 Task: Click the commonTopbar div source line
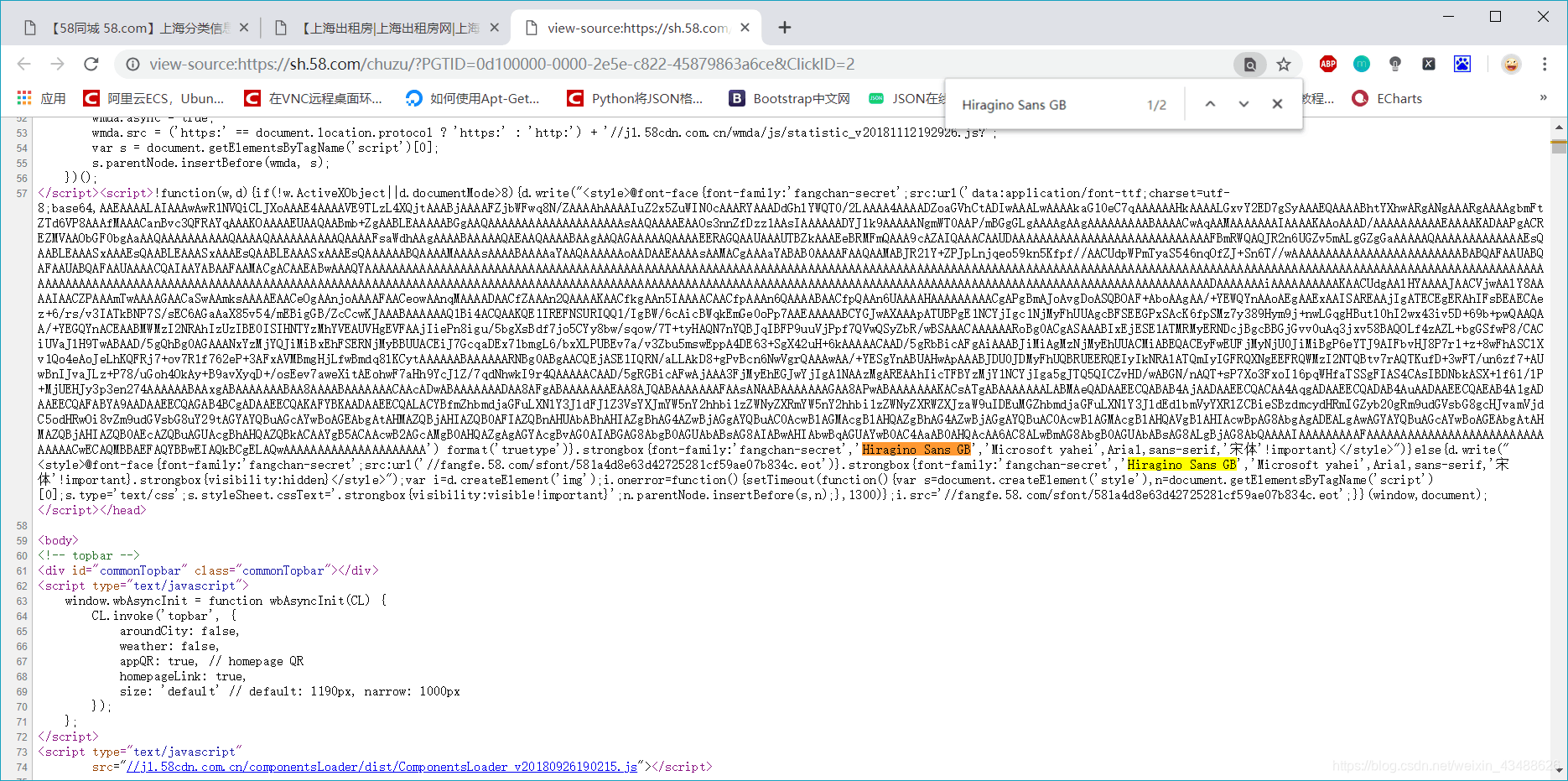coord(208,570)
